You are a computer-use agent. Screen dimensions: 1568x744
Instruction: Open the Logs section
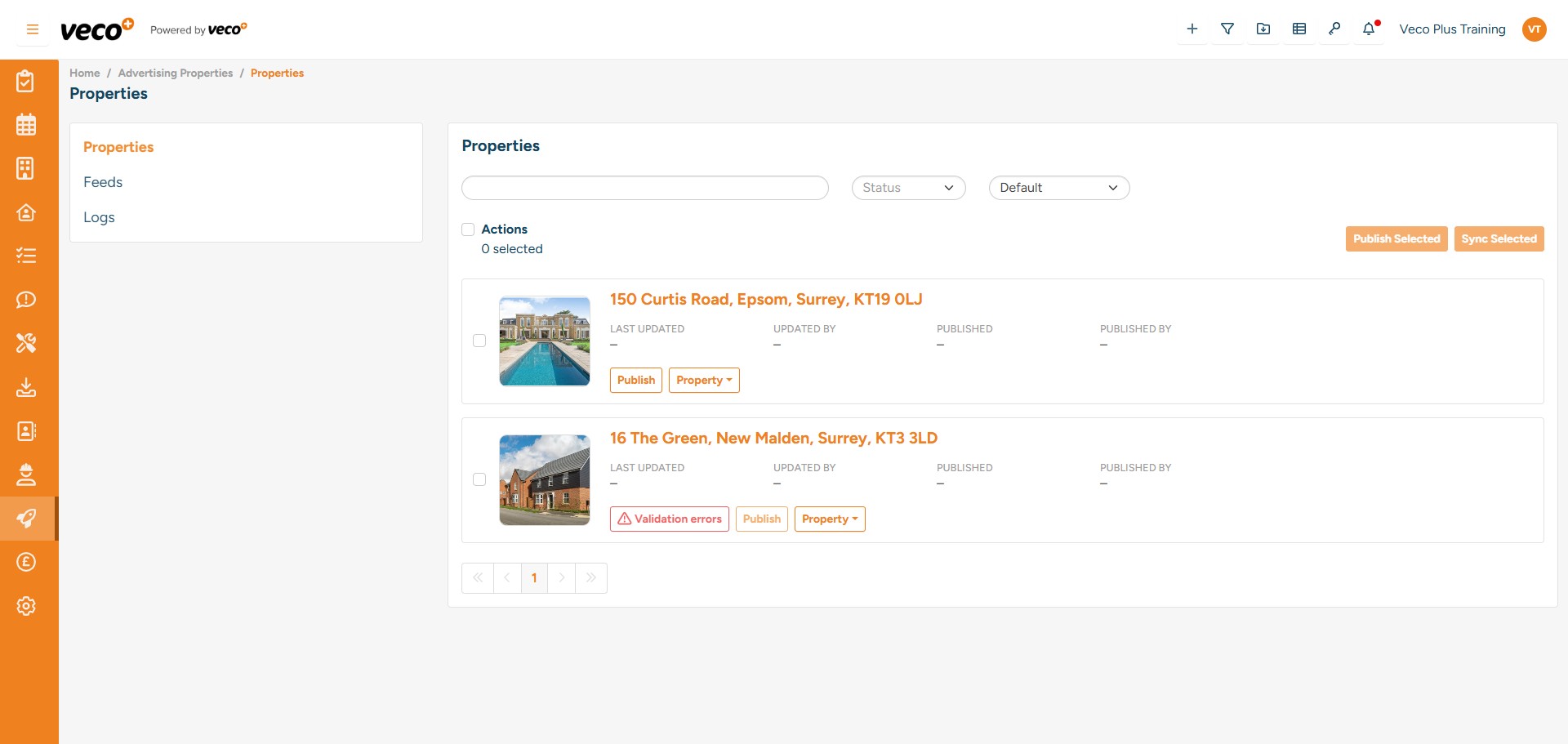pyautogui.click(x=99, y=217)
